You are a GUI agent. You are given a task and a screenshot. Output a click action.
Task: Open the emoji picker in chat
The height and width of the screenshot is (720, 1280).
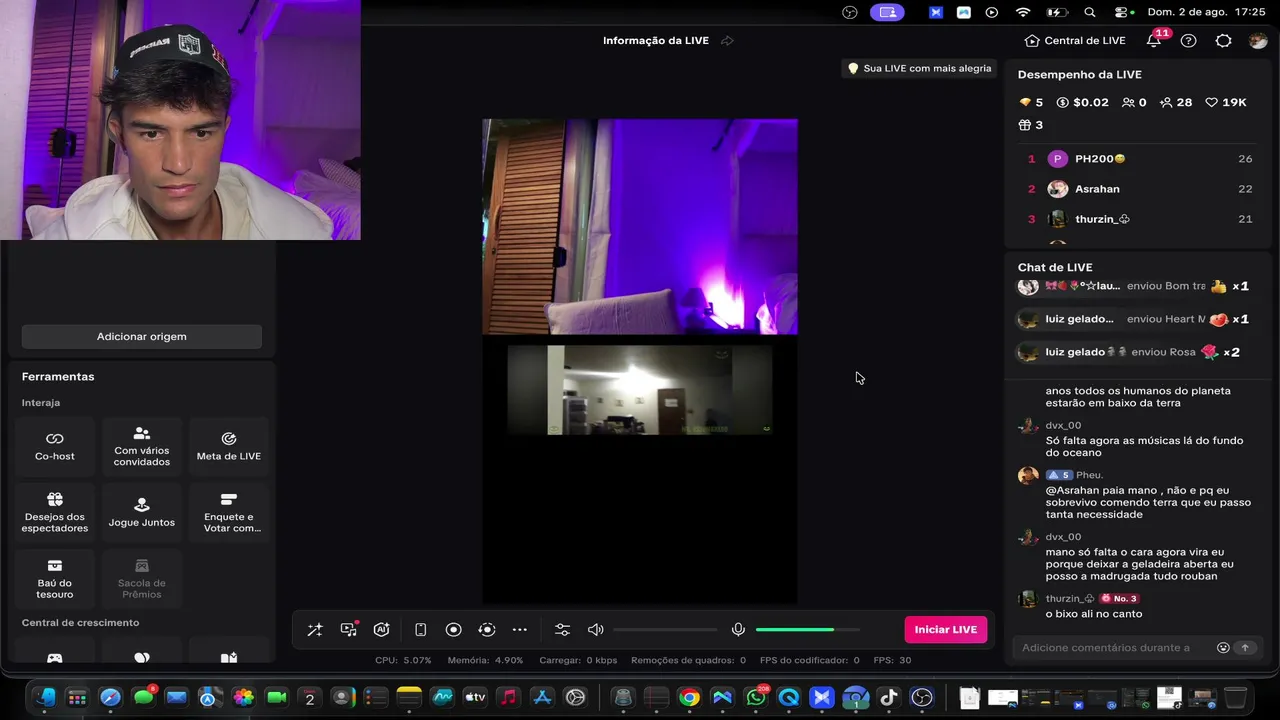[1223, 648]
